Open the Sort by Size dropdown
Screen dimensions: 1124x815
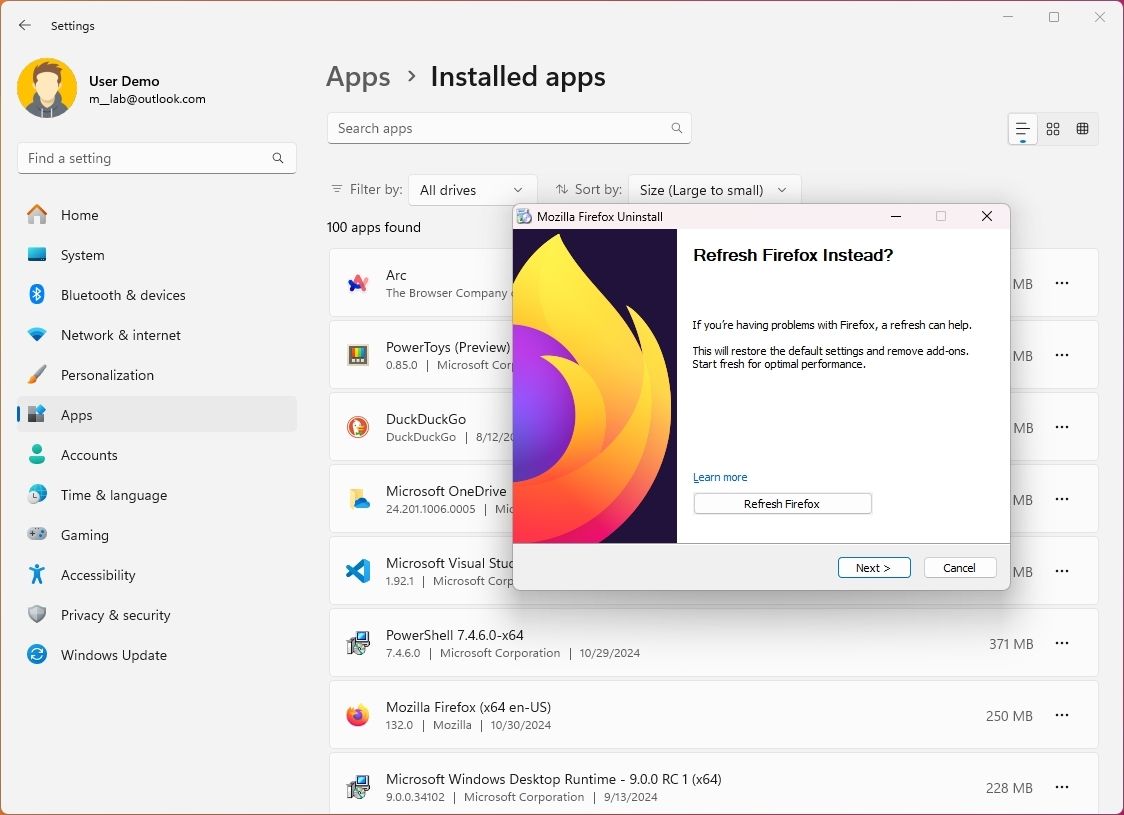click(713, 189)
